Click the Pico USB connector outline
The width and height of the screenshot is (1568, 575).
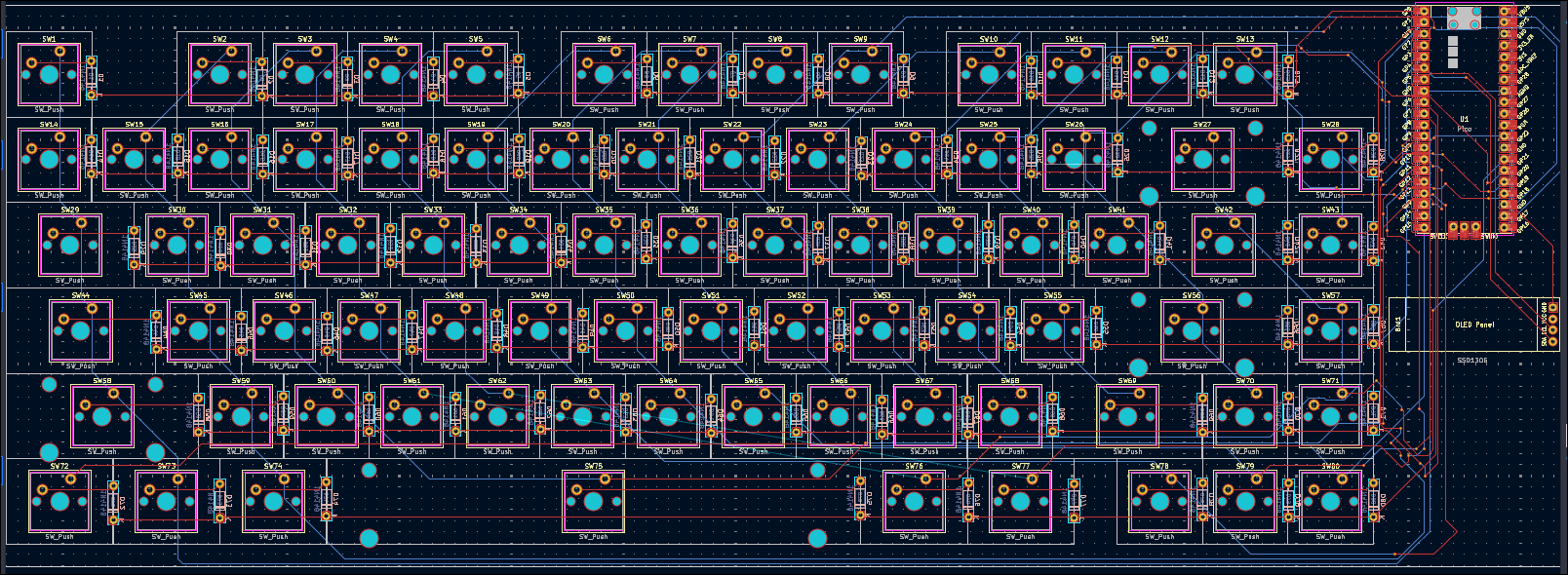[x=1463, y=18]
